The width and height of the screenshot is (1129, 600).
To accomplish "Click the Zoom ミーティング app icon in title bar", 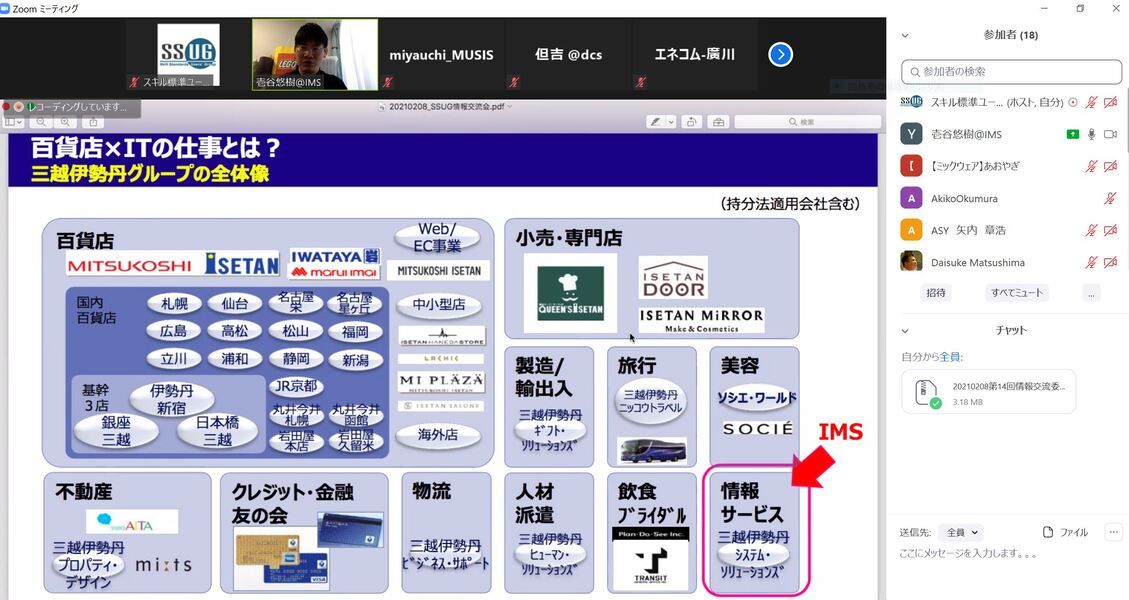I will pyautogui.click(x=5, y=9).
